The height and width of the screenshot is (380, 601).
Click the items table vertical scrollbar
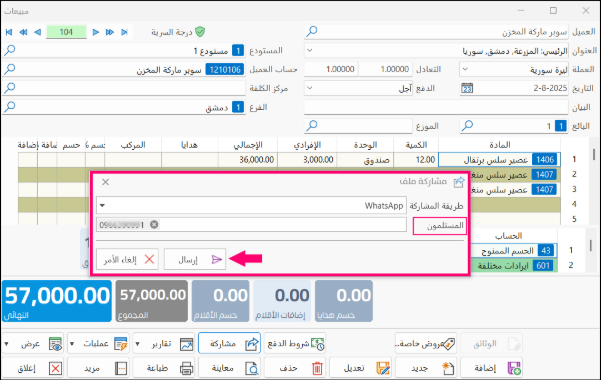(594, 155)
